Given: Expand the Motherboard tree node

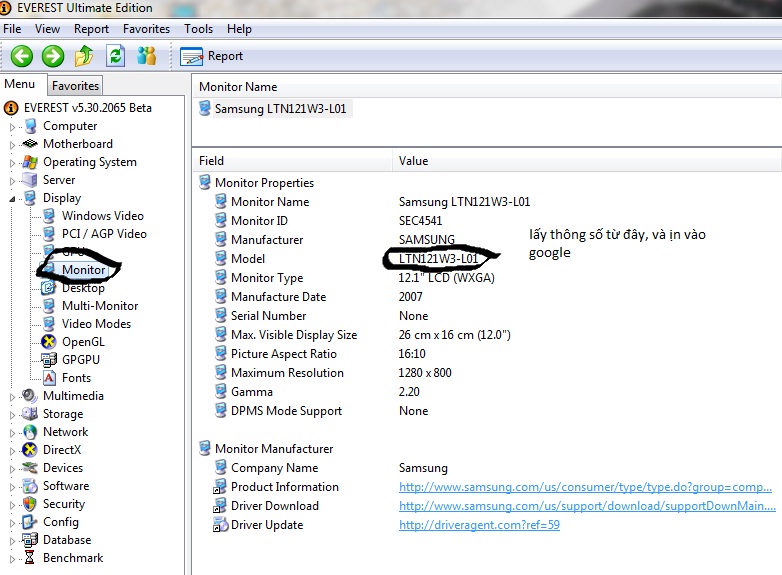Looking at the screenshot, I should pyautogui.click(x=13, y=145).
